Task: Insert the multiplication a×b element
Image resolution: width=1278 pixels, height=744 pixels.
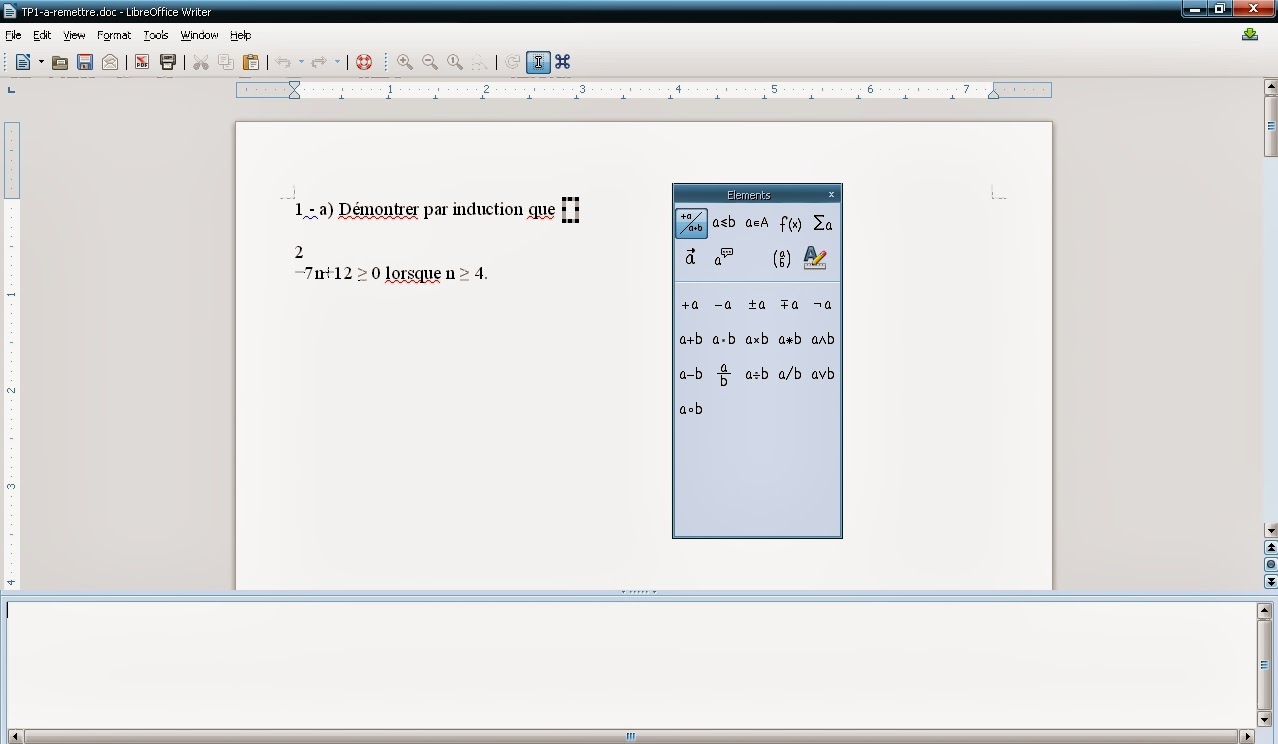Action: coord(757,339)
